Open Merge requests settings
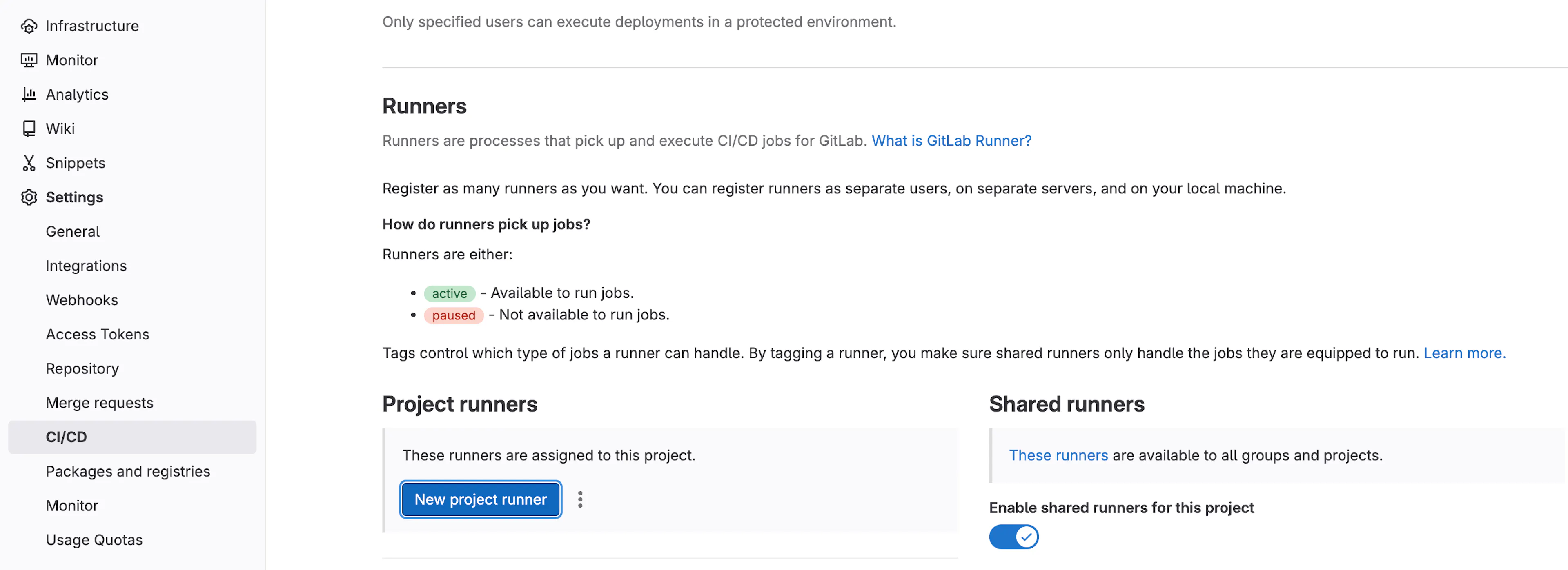The height and width of the screenshot is (570, 1568). [99, 402]
